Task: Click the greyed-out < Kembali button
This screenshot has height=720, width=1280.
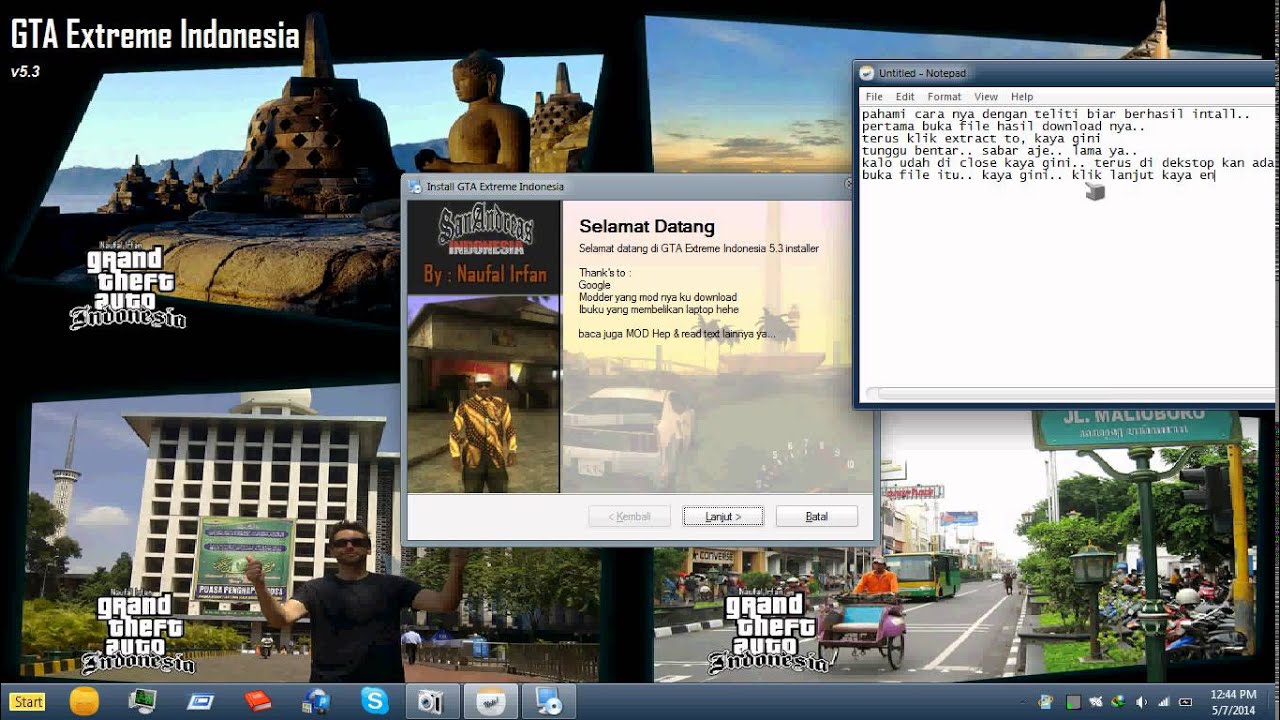Action: [x=630, y=517]
